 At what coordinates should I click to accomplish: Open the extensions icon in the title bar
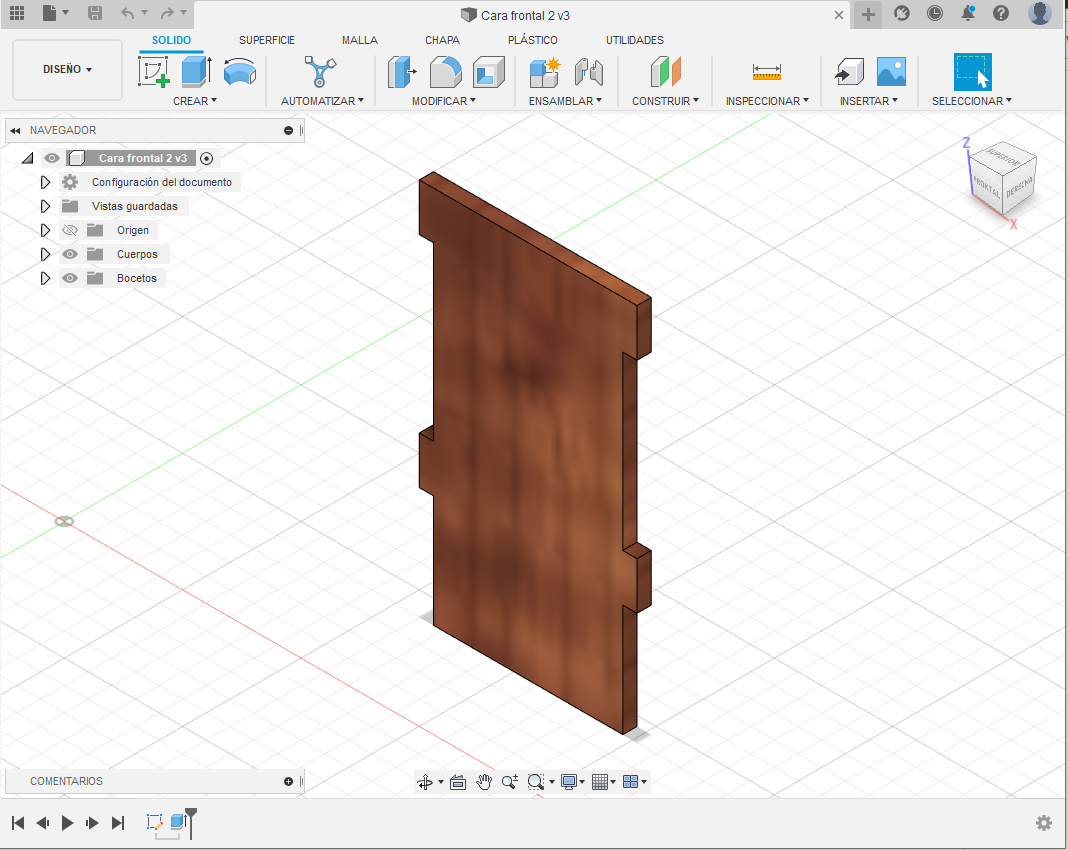[x=902, y=13]
